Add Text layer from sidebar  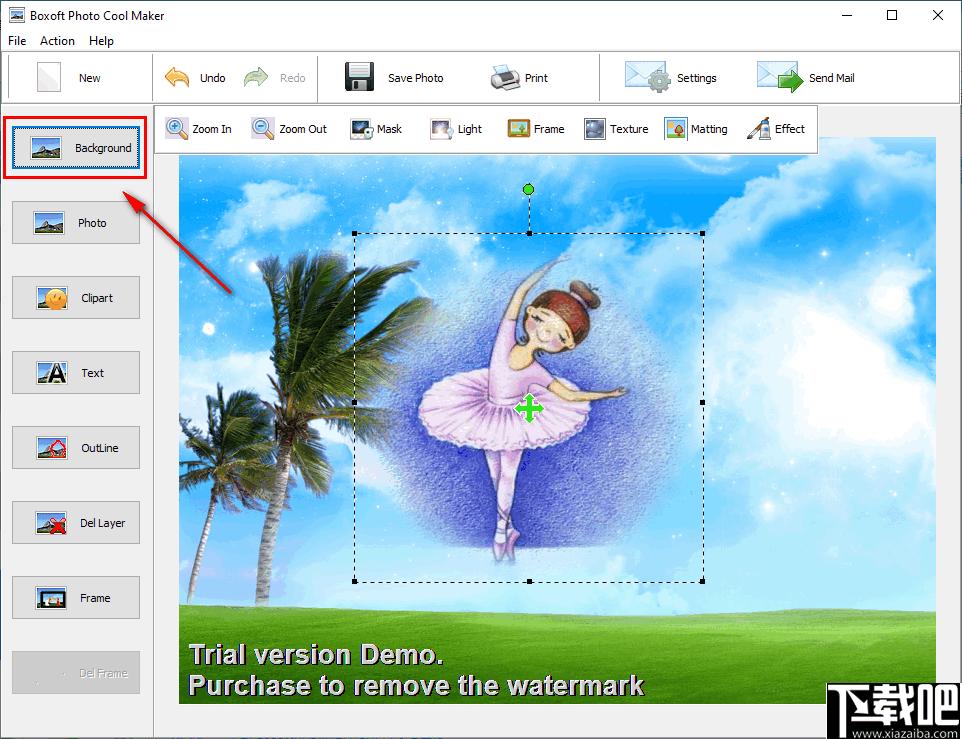click(75, 372)
